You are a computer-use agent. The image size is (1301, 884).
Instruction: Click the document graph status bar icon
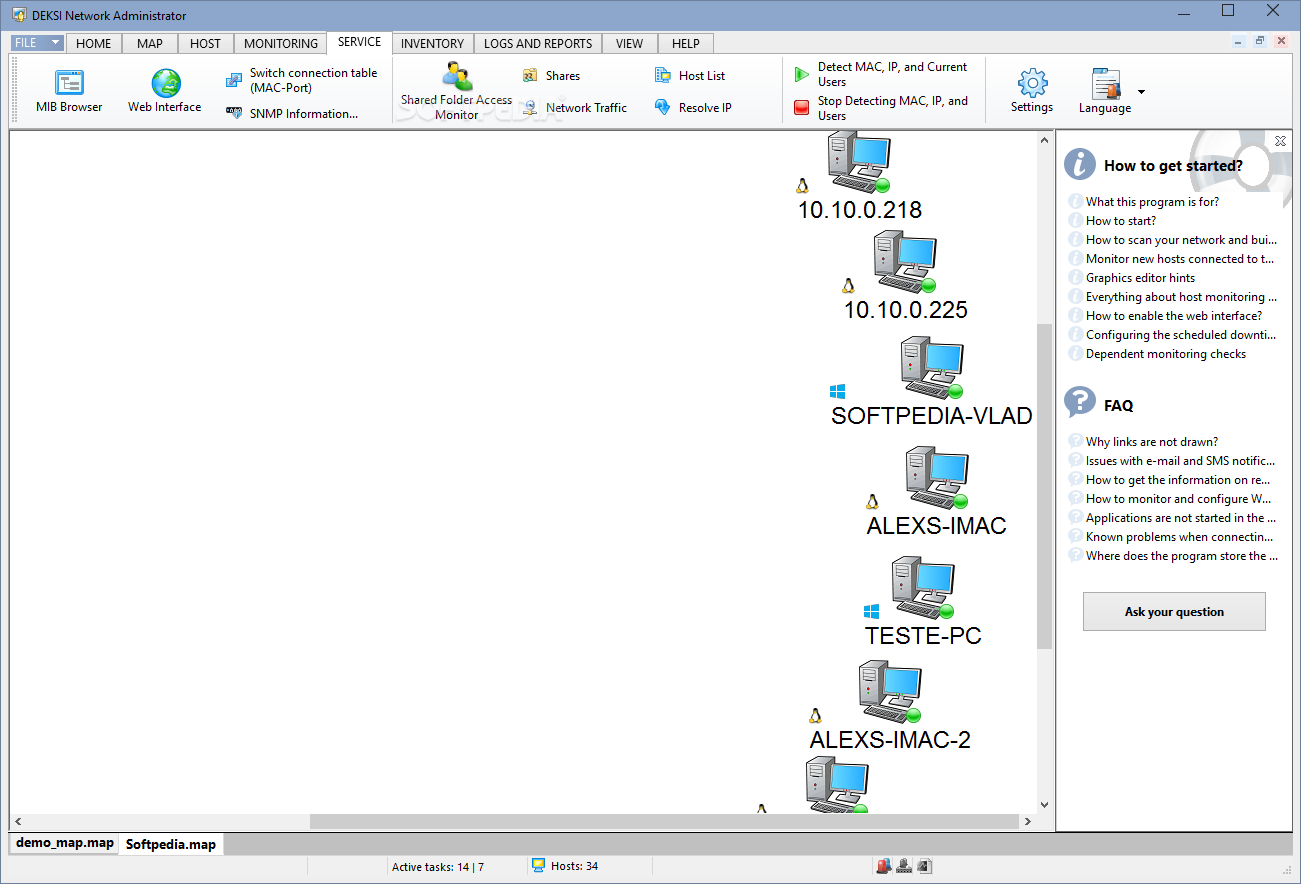point(924,867)
